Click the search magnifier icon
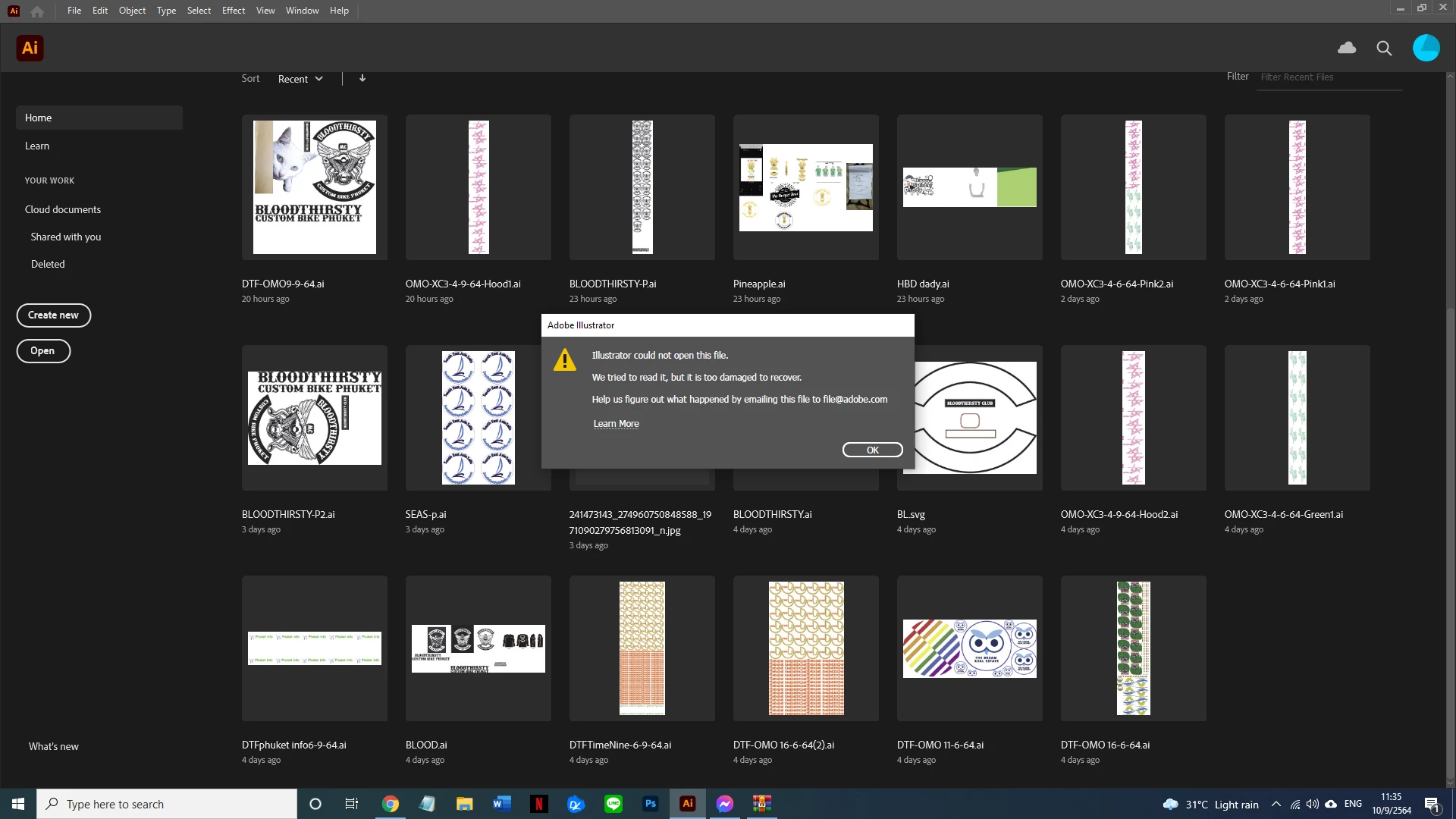Screen dimensions: 1456x819 pyautogui.click(x=1384, y=49)
